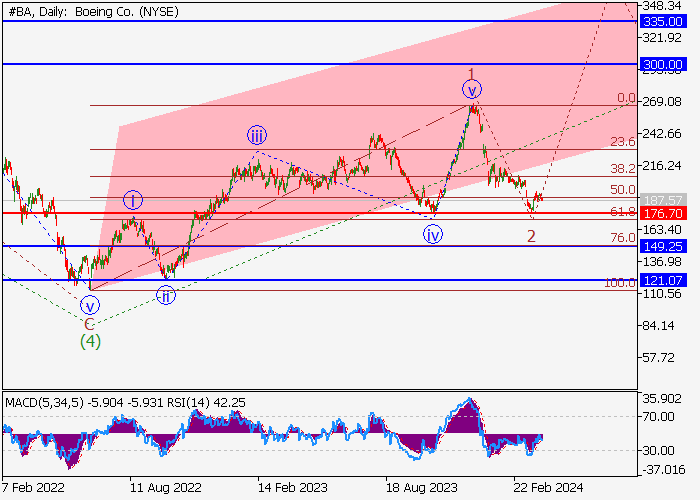This screenshot has width=700, height=500.
Task: Click circled wave v marker above C
Action: coord(90,306)
